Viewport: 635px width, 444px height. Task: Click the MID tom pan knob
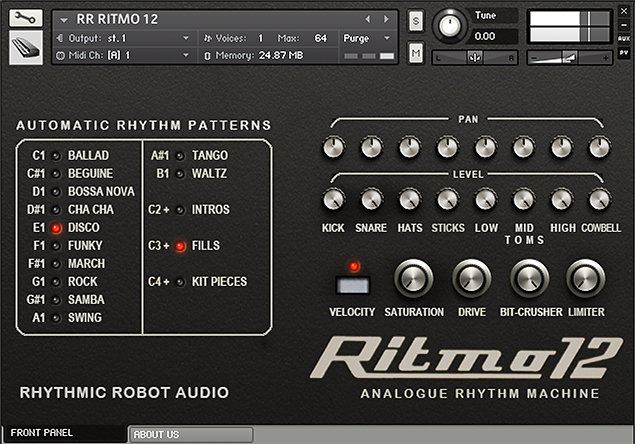pos(524,147)
